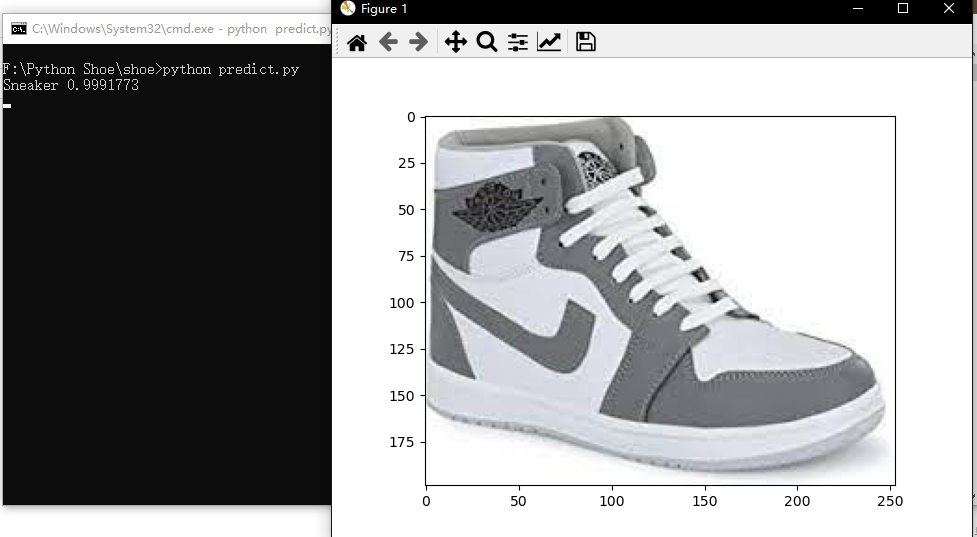The image size is (977, 537).
Task: Close the Figure 1 window
Action: (949, 9)
